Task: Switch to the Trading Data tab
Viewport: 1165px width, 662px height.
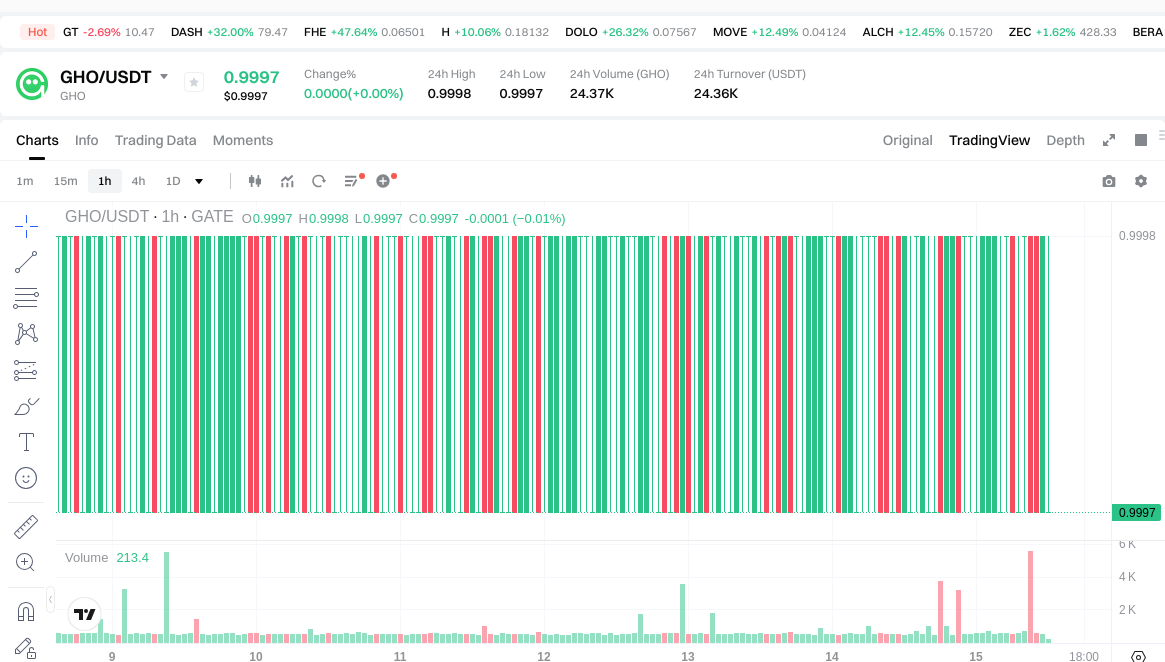Action: [155, 140]
